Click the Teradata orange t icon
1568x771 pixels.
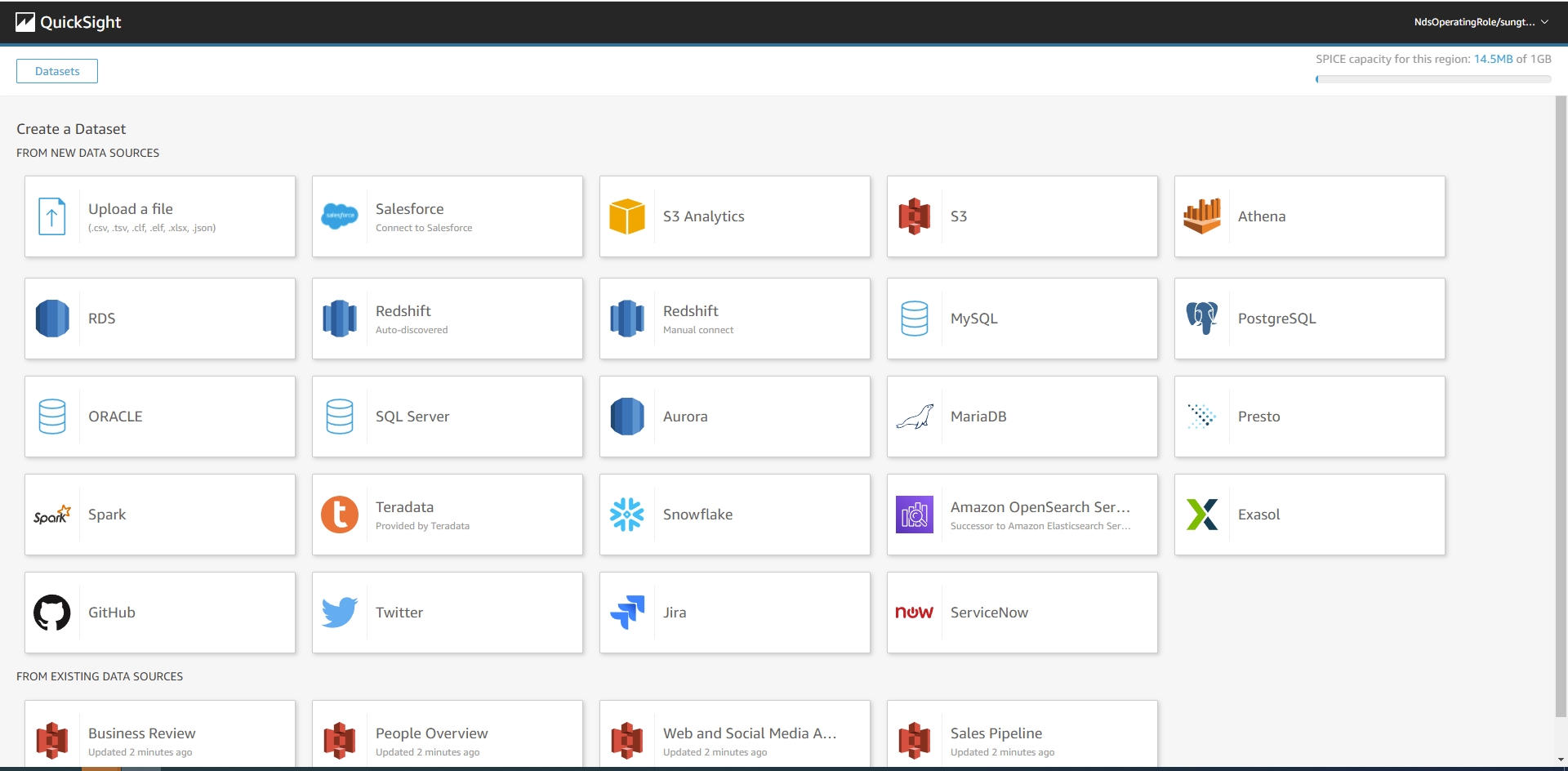click(x=340, y=515)
